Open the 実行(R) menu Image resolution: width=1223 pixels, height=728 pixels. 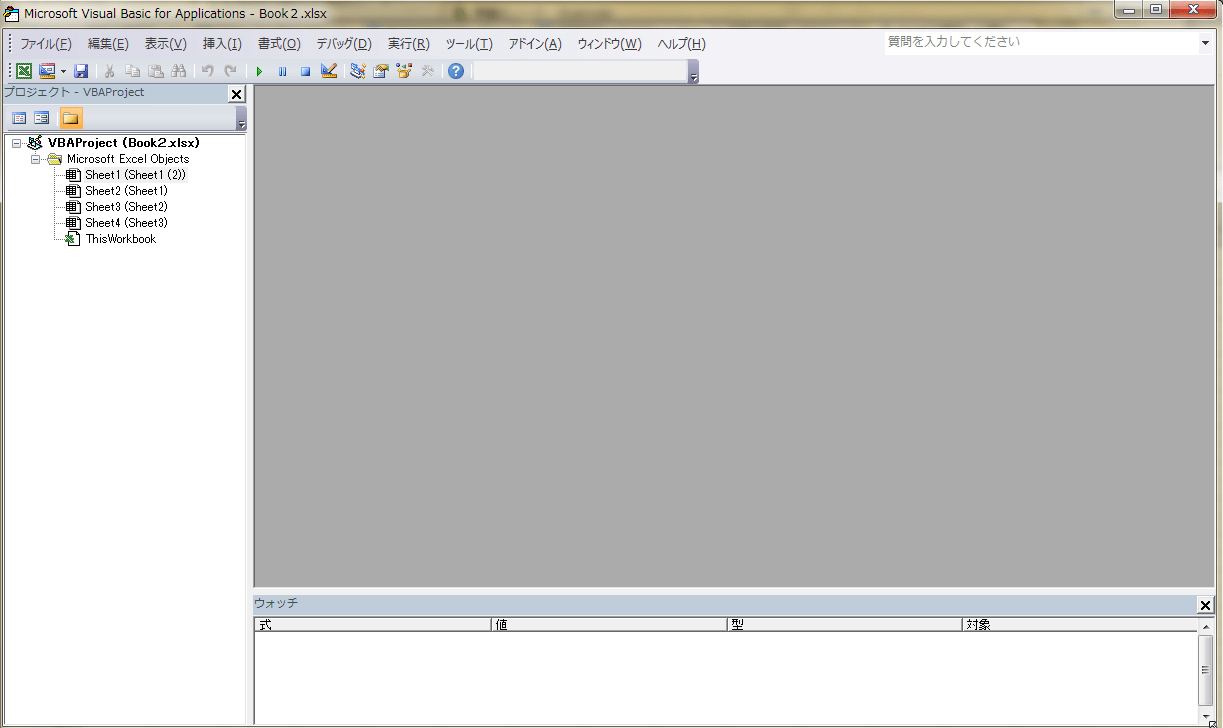pyautogui.click(x=409, y=44)
